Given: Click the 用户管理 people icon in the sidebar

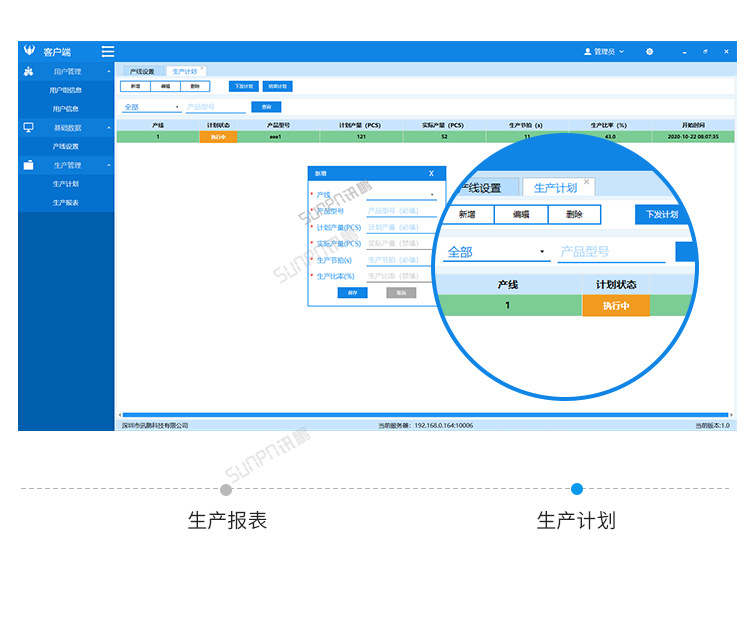Looking at the screenshot, I should tap(29, 71).
